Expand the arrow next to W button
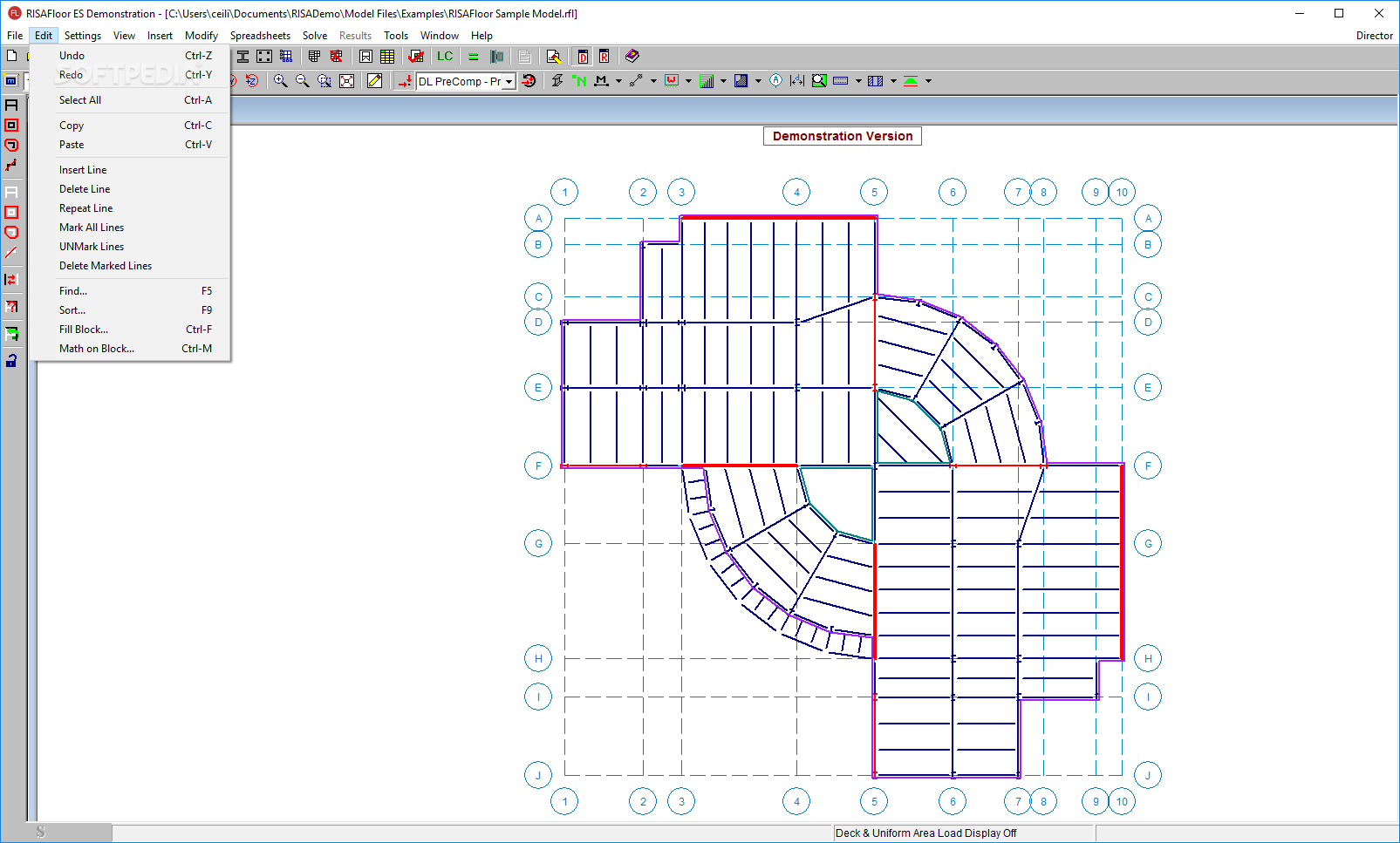 click(x=688, y=81)
